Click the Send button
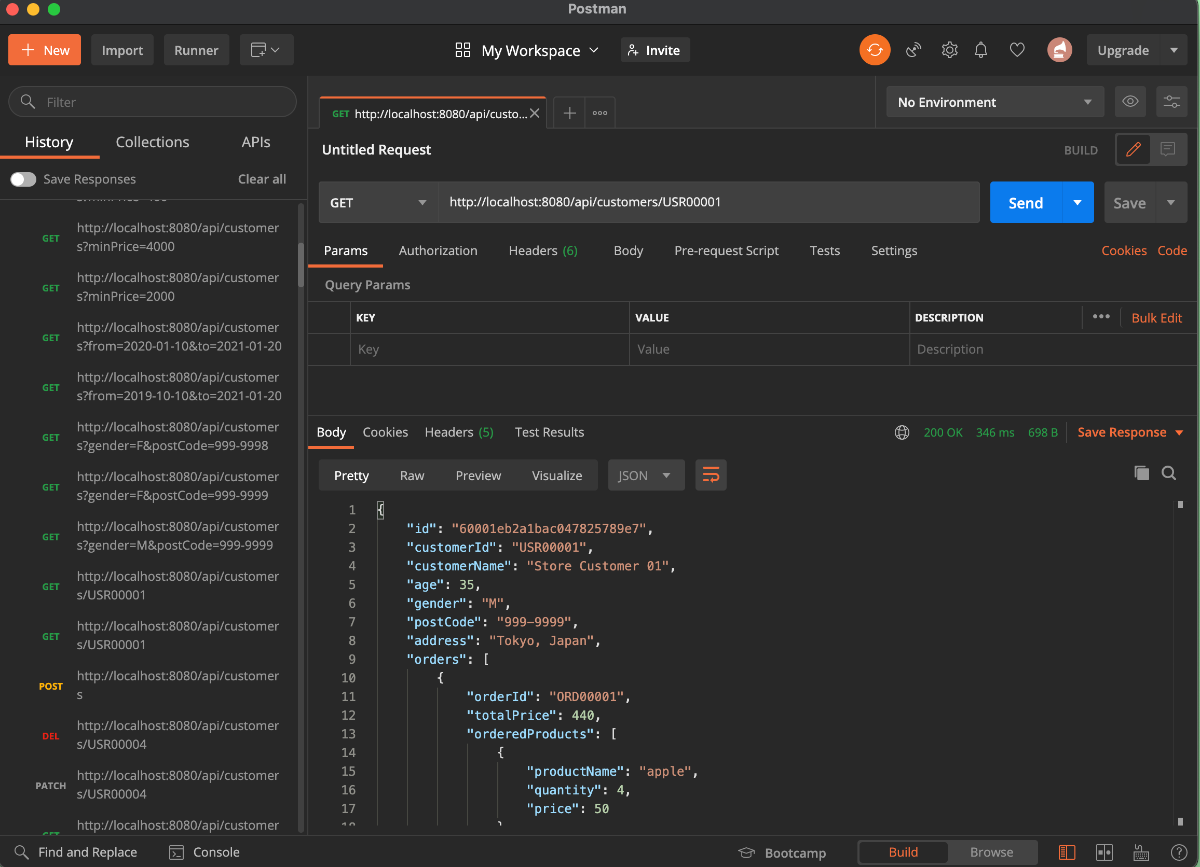Screen dimensions: 1200x867 tap(1026, 202)
